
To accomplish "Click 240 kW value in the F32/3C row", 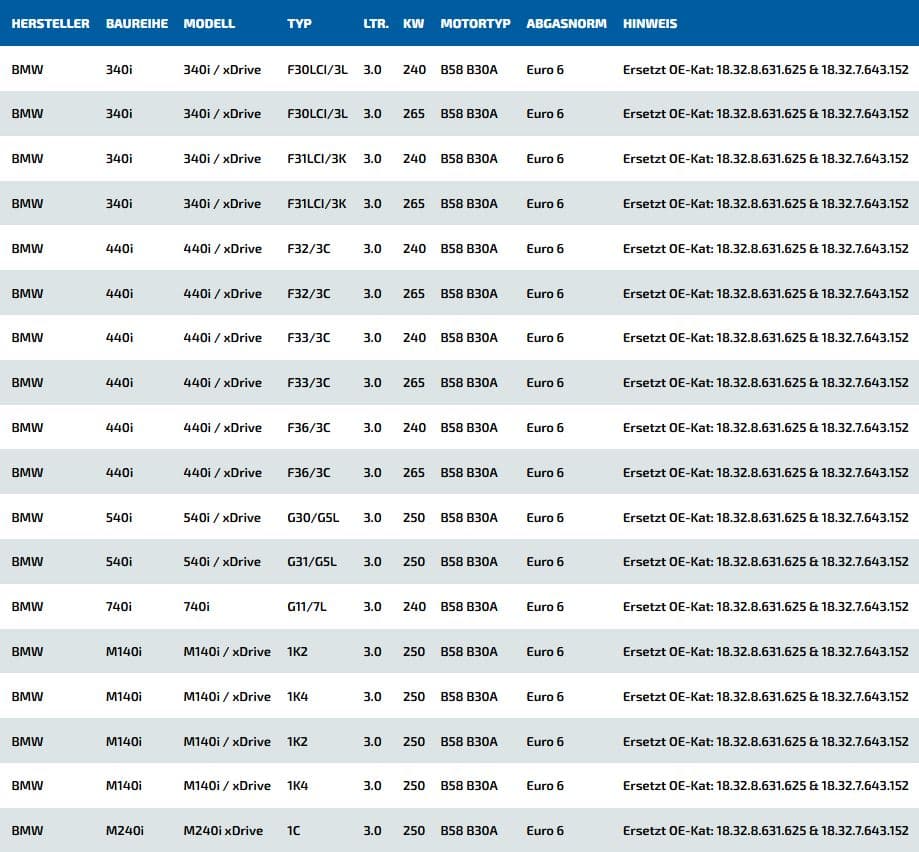I will (414, 248).
